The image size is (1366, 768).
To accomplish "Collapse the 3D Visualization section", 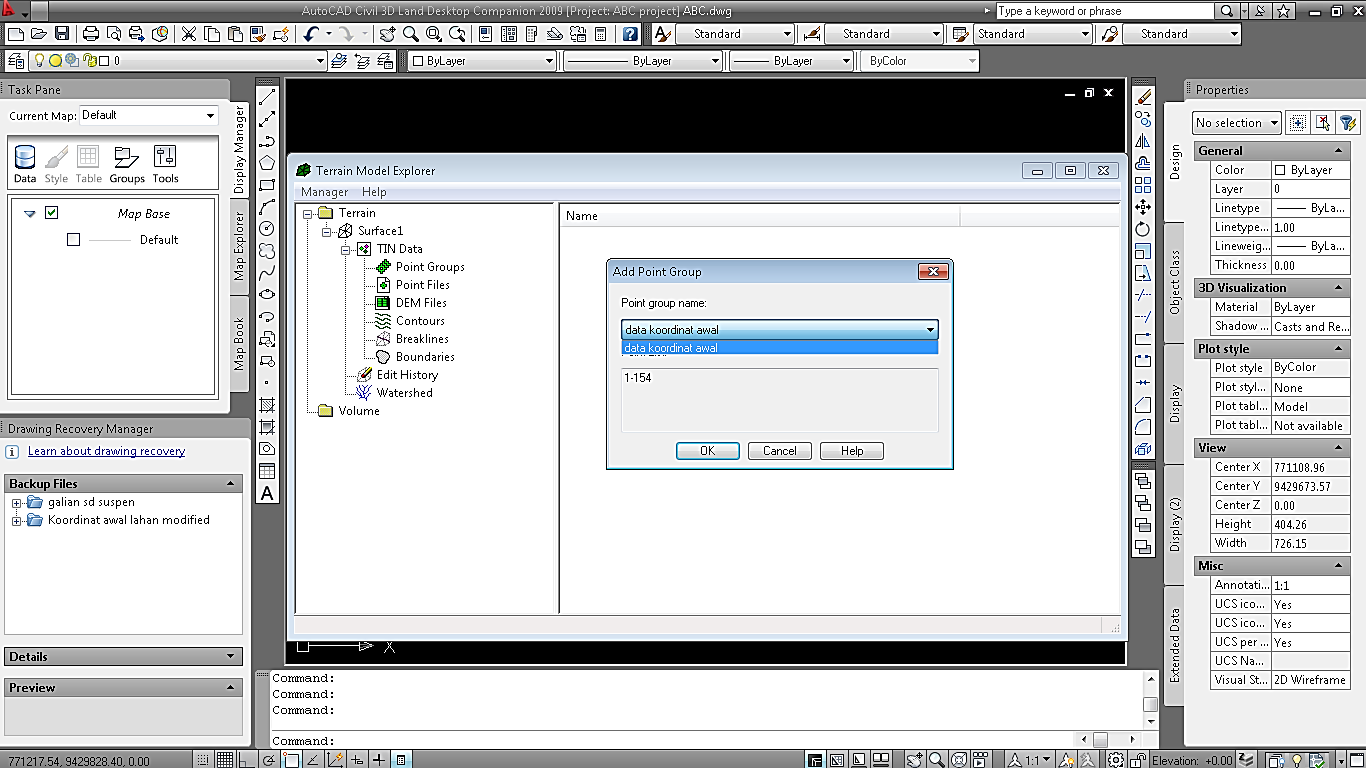I will (x=1338, y=288).
